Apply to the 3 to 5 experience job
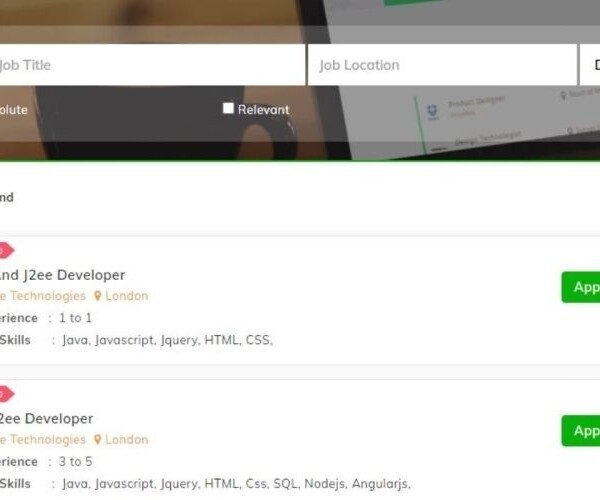 581,431
